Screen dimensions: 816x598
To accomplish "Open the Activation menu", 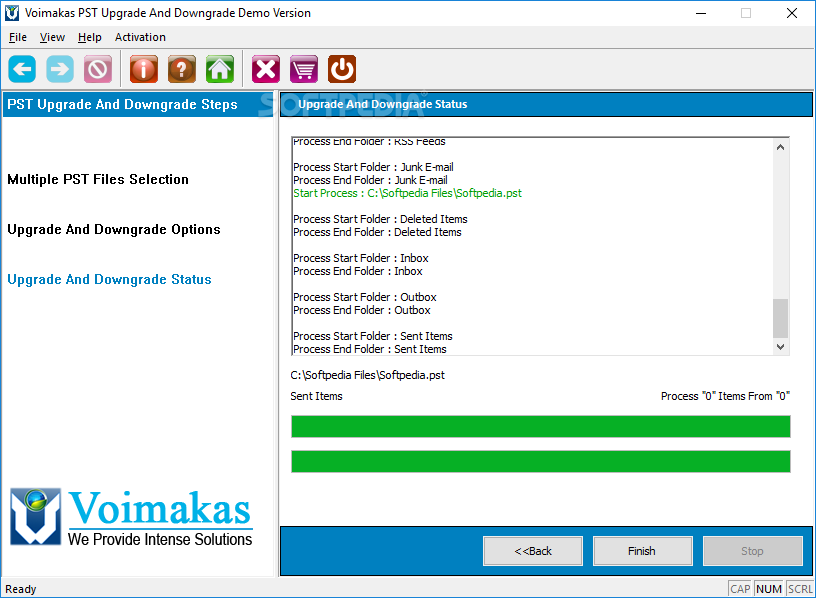I will [140, 37].
